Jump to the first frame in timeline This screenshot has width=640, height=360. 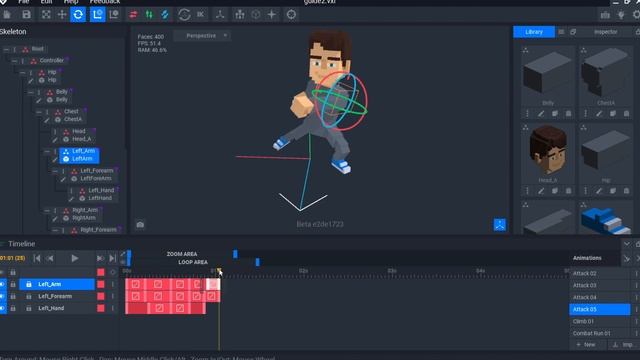(37, 258)
